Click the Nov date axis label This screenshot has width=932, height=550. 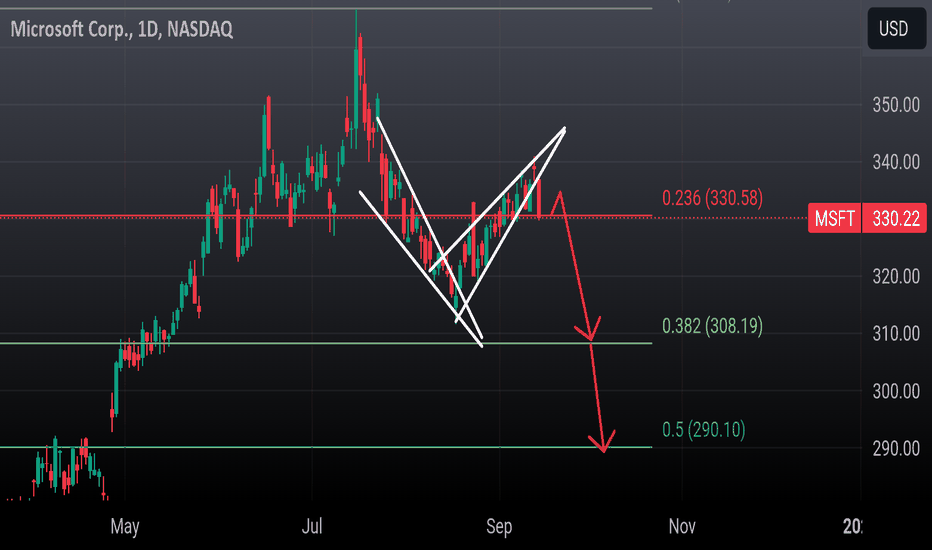682,526
